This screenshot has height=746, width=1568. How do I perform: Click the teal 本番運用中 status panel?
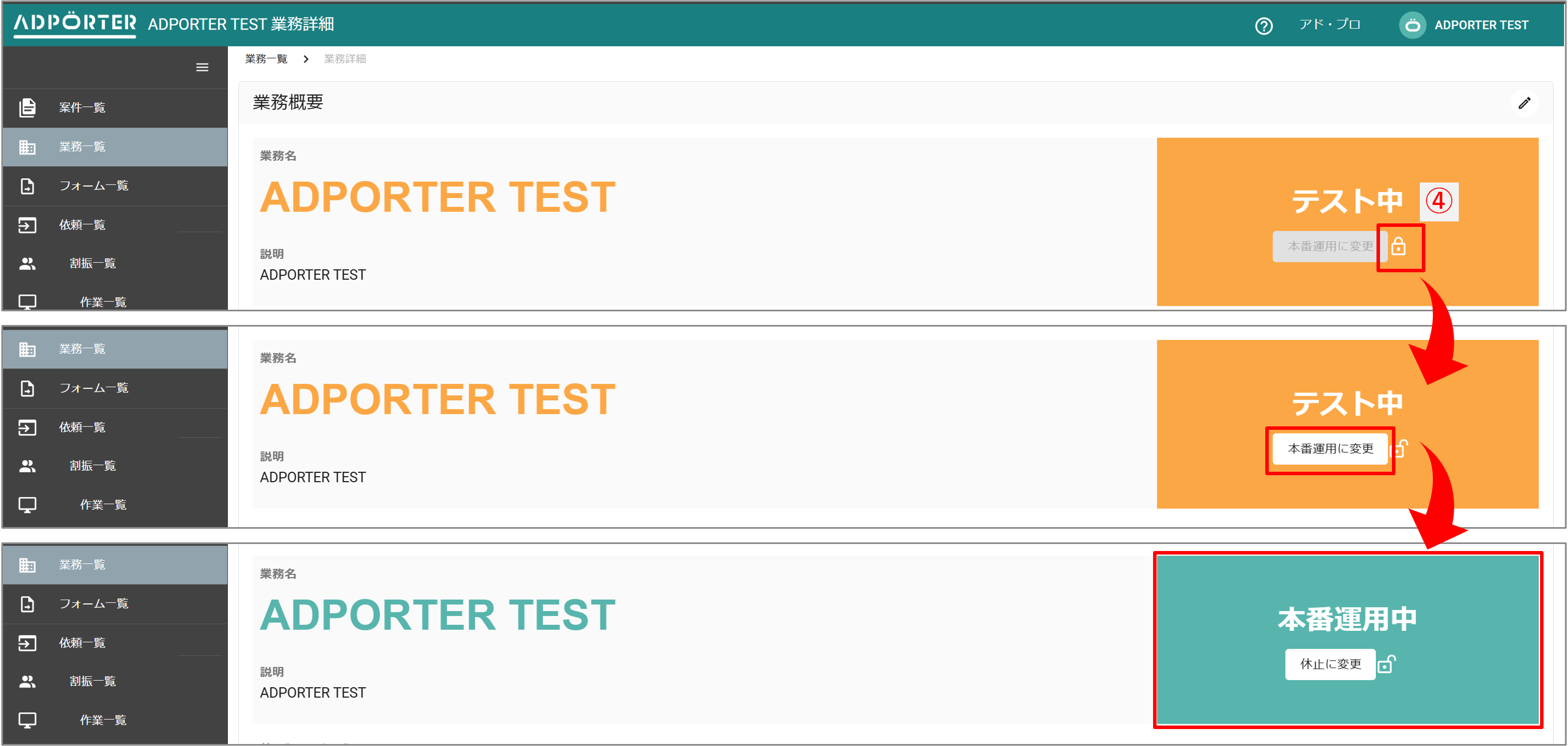[x=1347, y=639]
